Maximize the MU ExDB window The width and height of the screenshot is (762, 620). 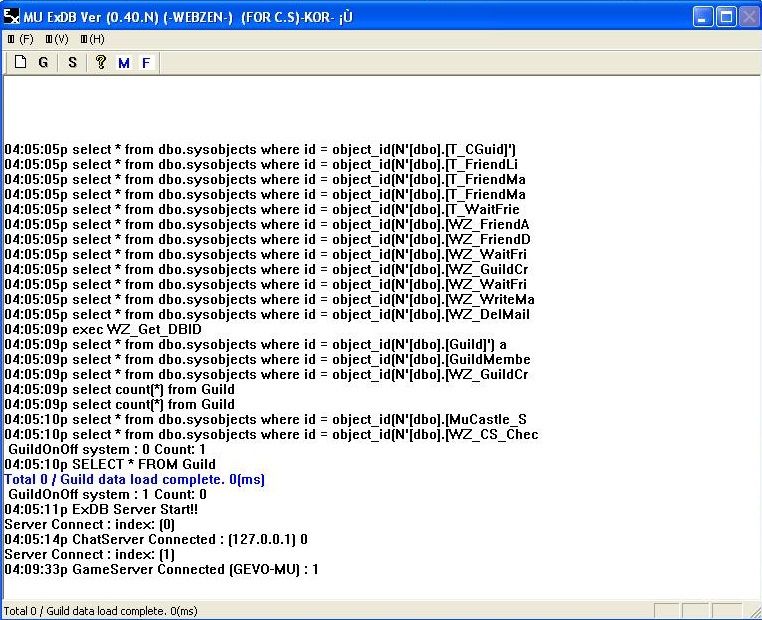pyautogui.click(x=727, y=17)
